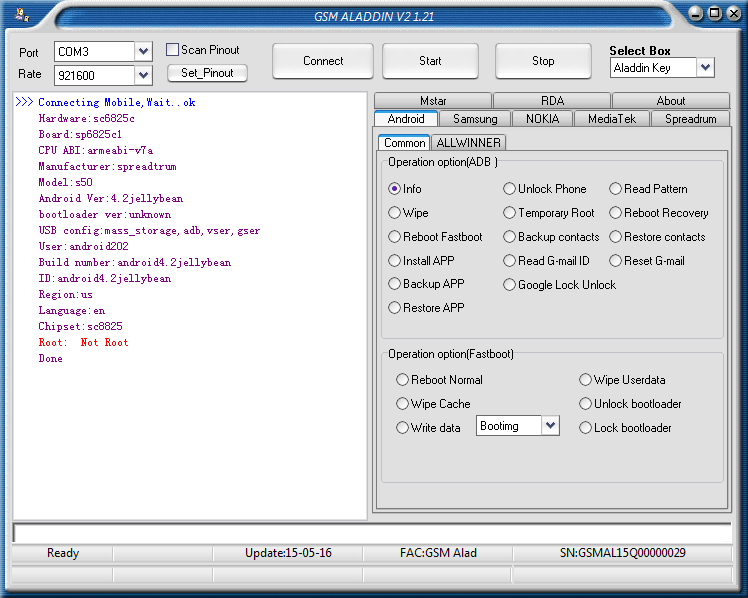Expand the Bootimg partition dropdown
This screenshot has width=748, height=598.
[x=550, y=425]
